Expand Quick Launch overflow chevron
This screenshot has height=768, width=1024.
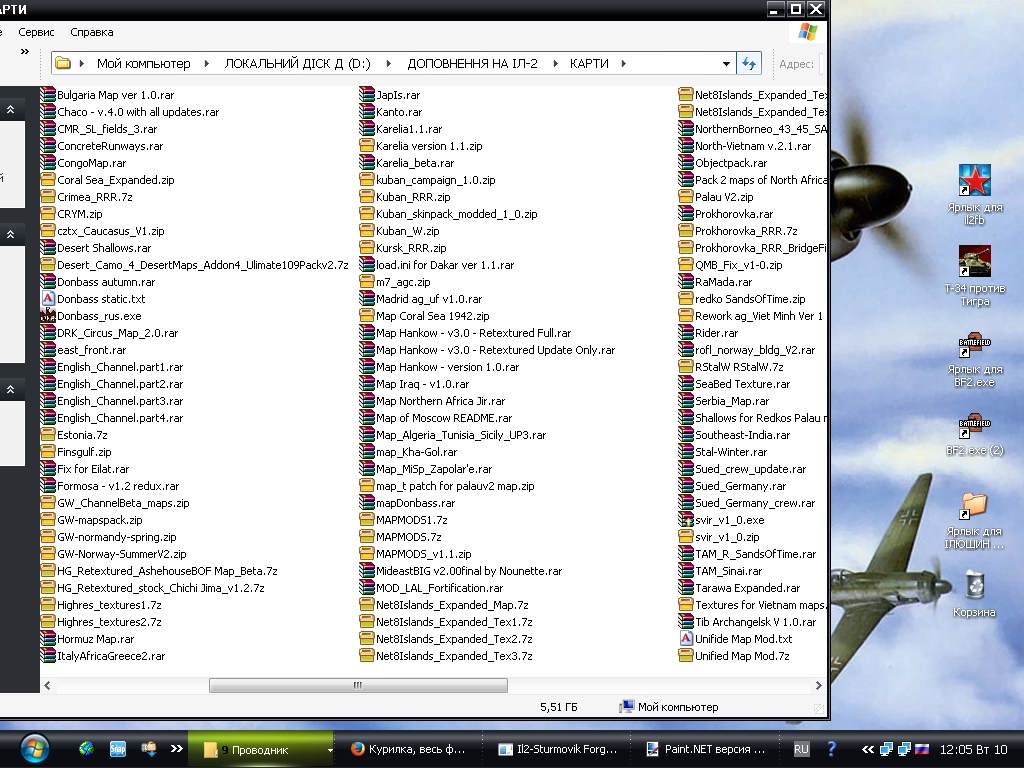[176, 748]
